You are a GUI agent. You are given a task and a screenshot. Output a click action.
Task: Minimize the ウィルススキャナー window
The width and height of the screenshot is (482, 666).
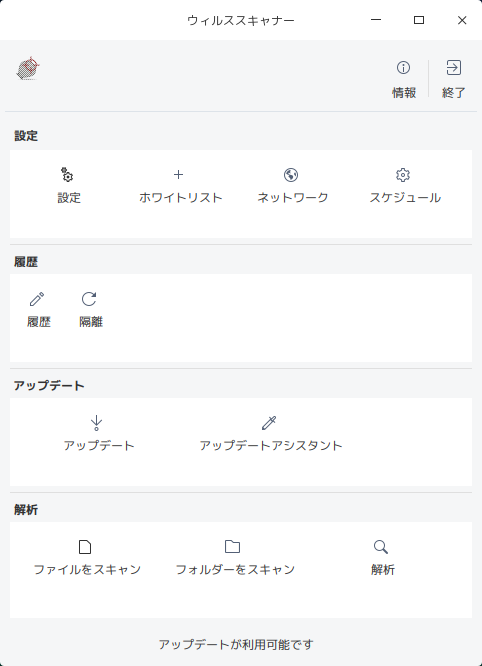[x=376, y=20]
